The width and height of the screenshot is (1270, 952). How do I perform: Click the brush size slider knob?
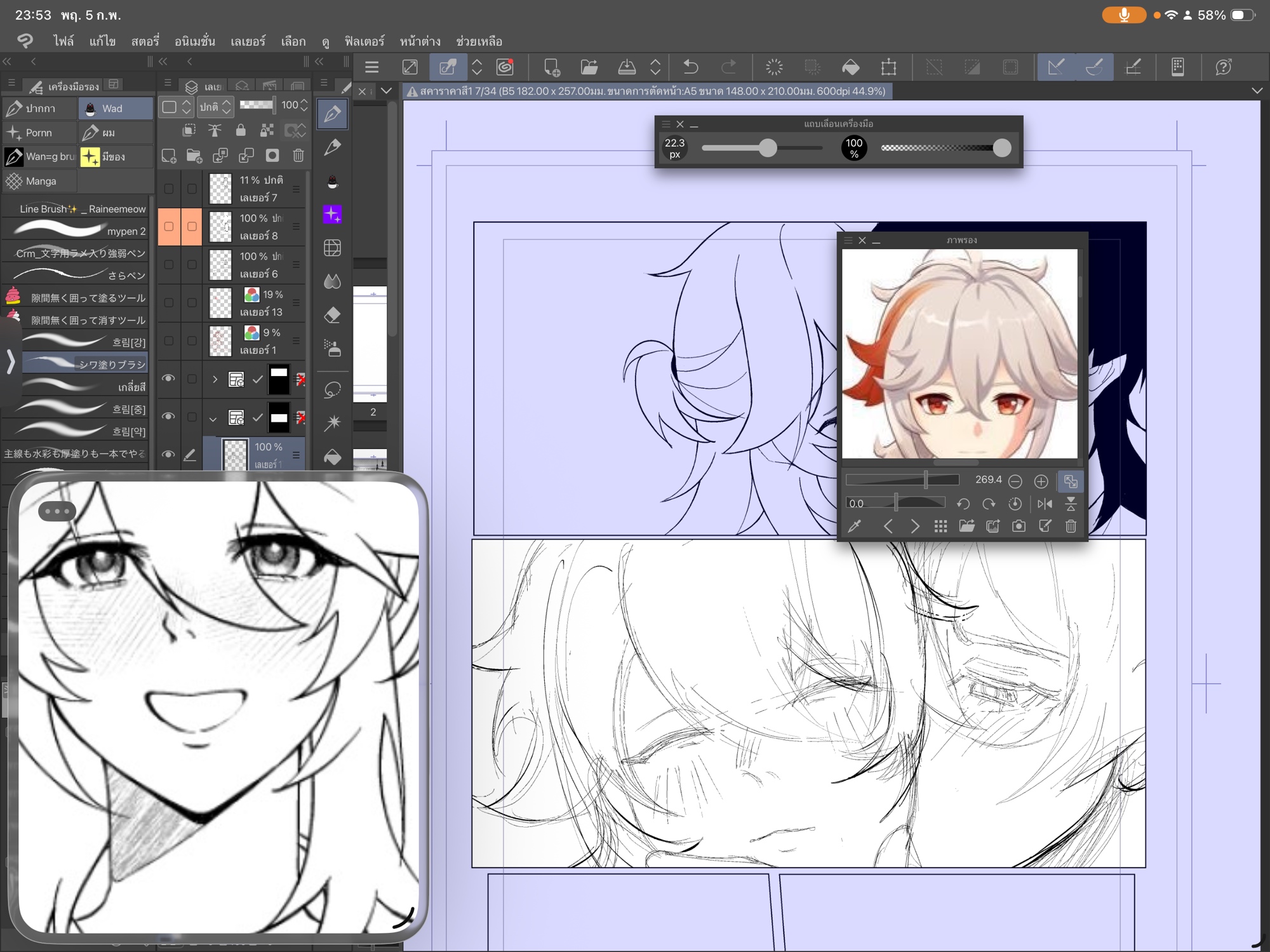pos(768,148)
